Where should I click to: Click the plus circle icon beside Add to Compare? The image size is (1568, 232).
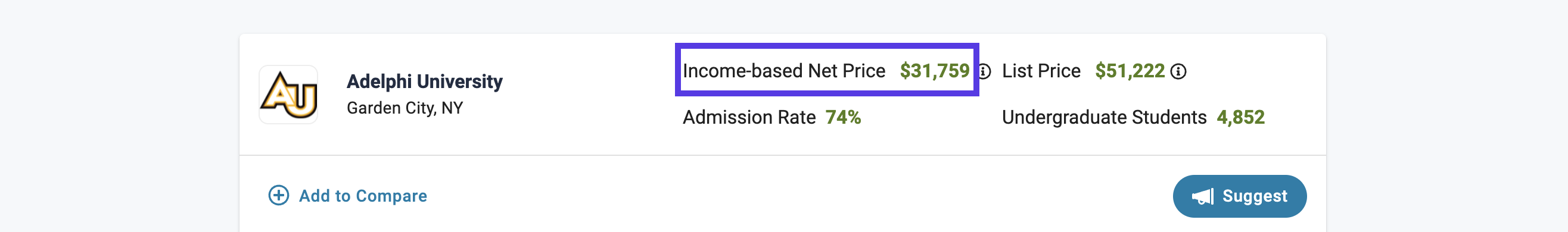point(279,196)
